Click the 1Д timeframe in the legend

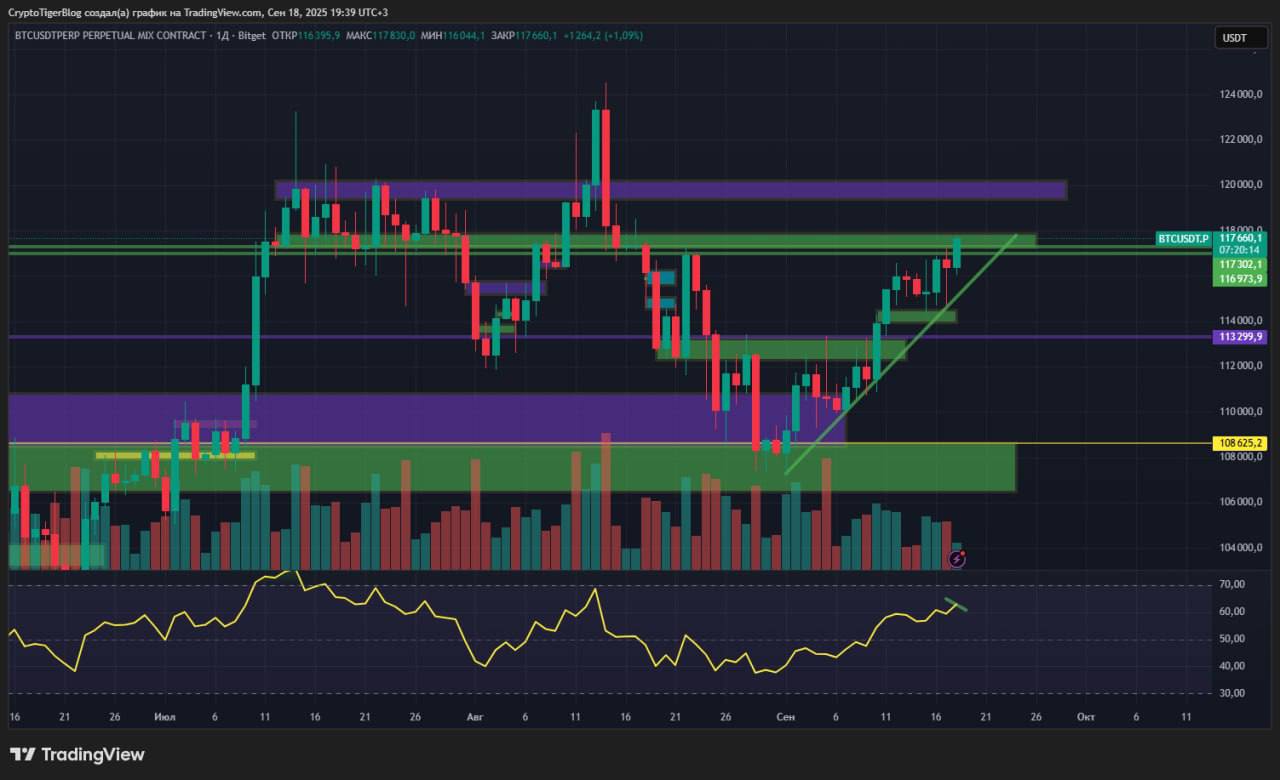click(x=222, y=35)
